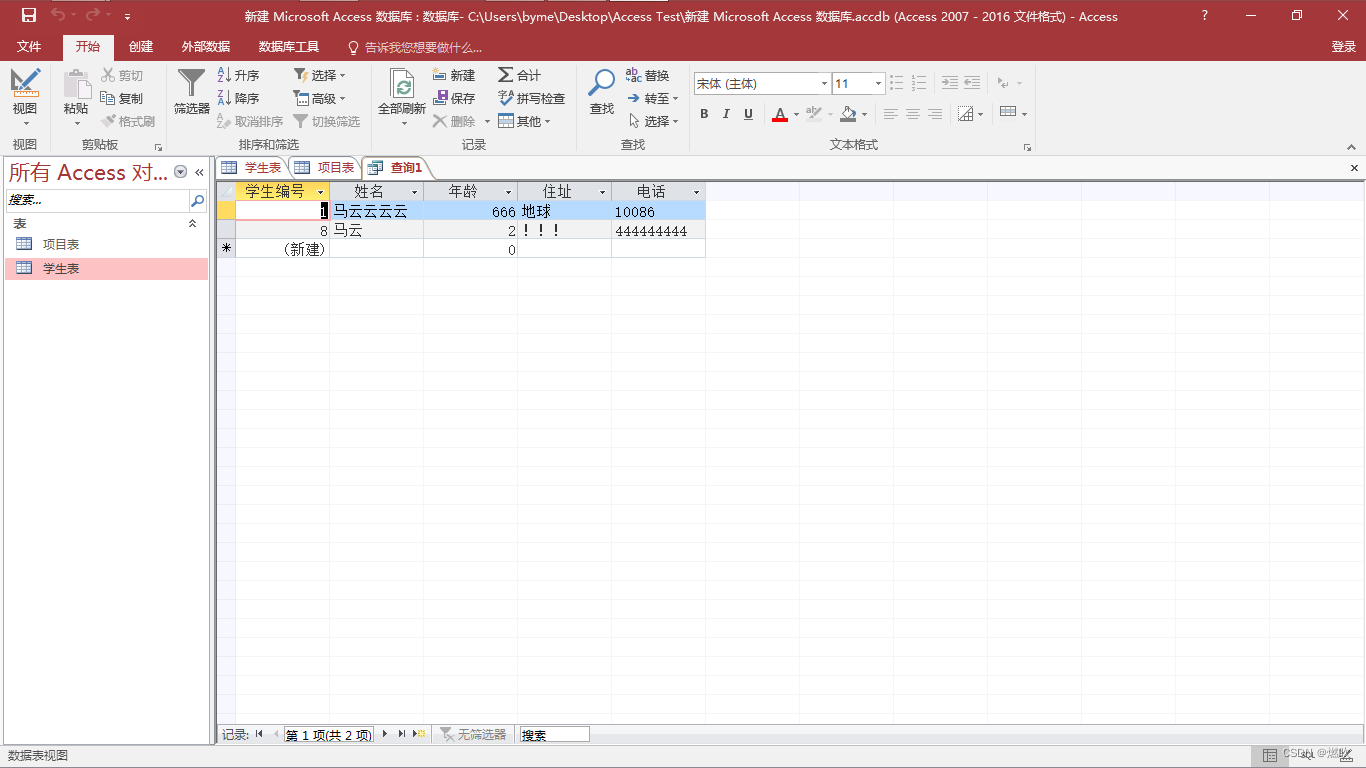
Task: Click 全部刷新 refresh all icon
Action: 402,83
